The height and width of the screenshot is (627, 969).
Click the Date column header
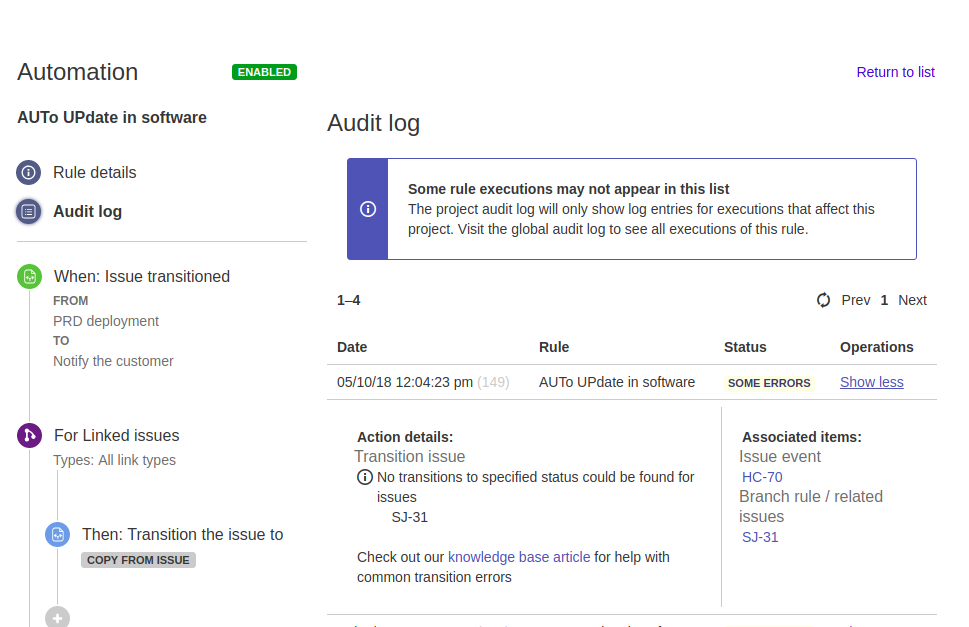[x=352, y=347]
